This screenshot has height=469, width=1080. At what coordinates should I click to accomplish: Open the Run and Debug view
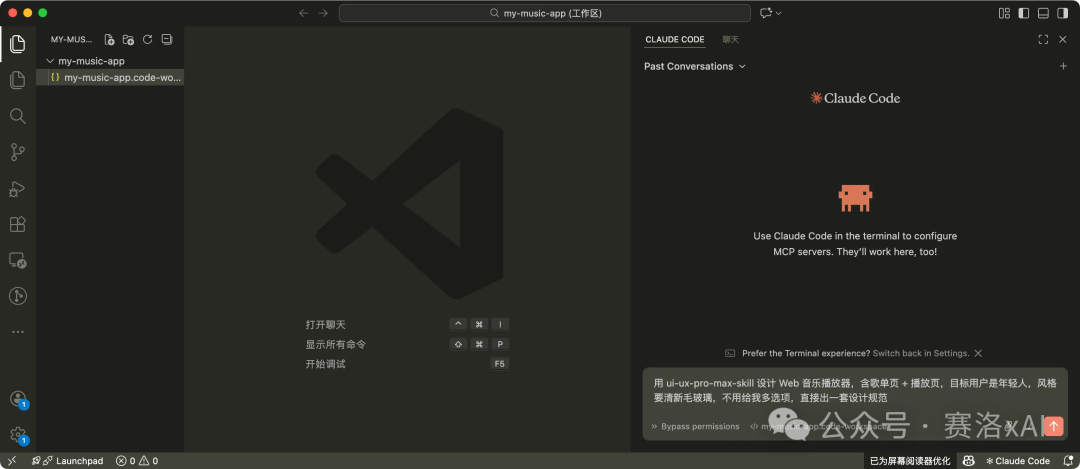pos(17,188)
